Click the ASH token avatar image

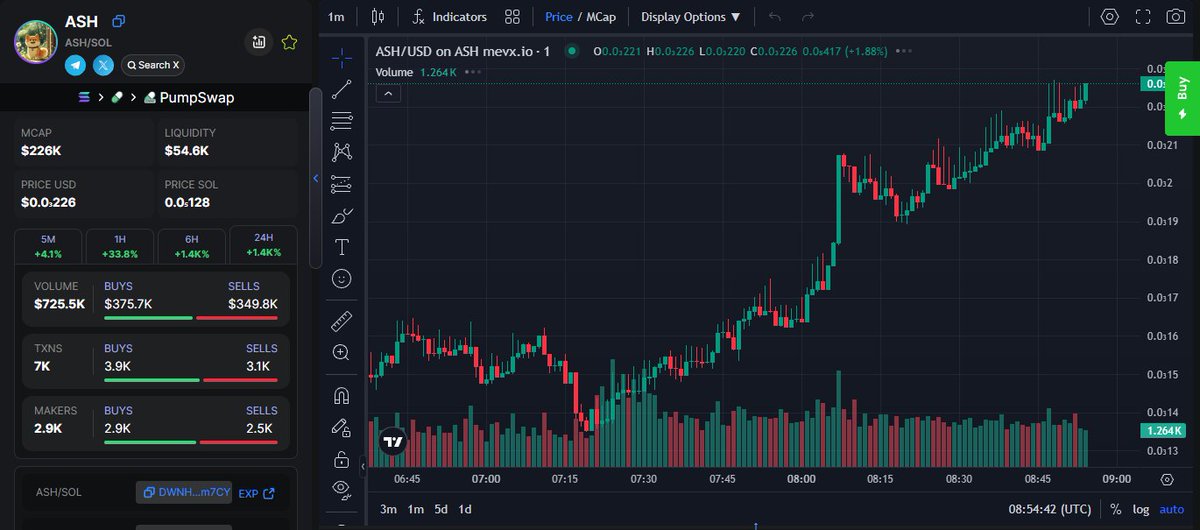[36, 42]
